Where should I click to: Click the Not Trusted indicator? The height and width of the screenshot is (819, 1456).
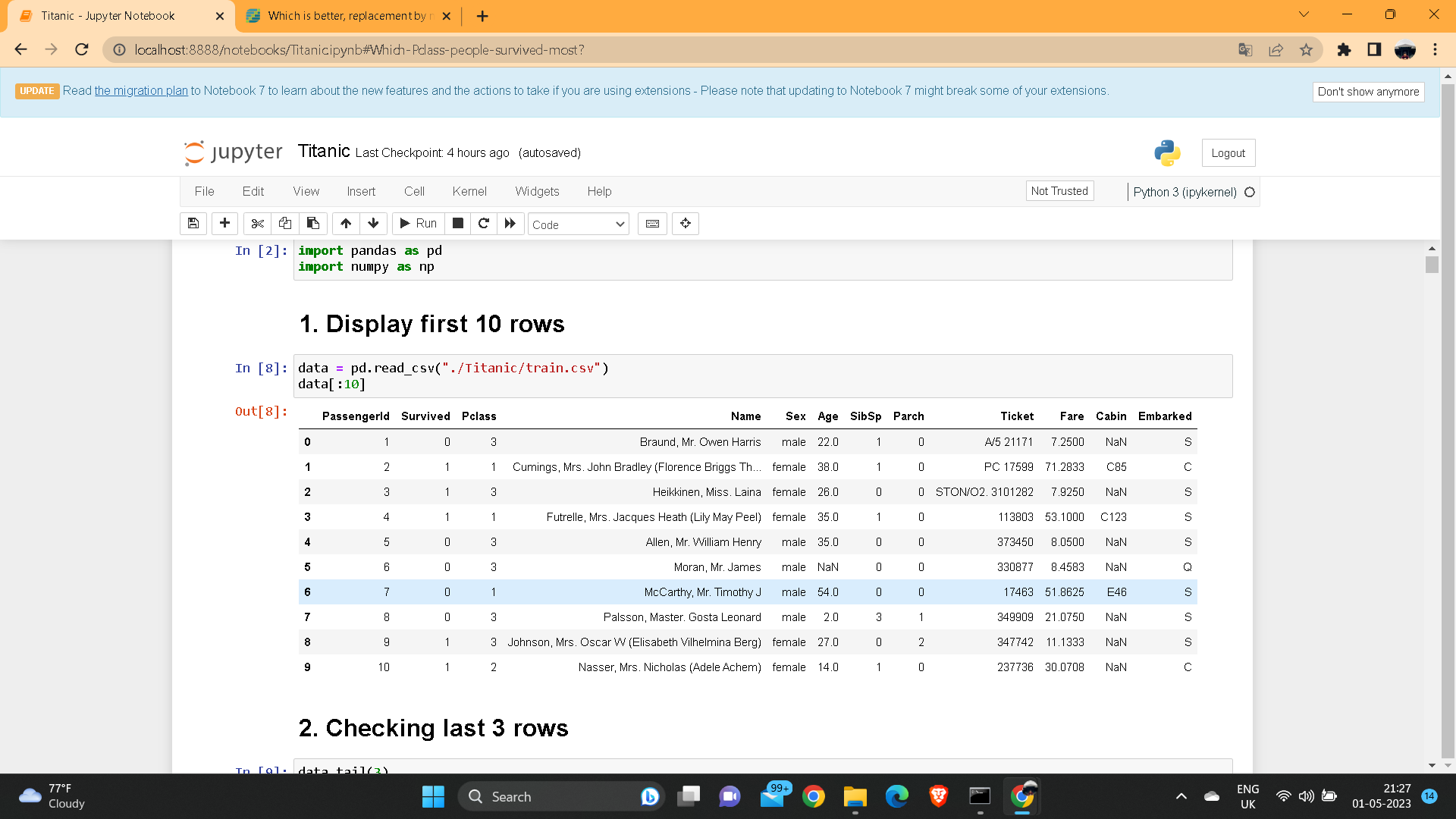(1059, 190)
